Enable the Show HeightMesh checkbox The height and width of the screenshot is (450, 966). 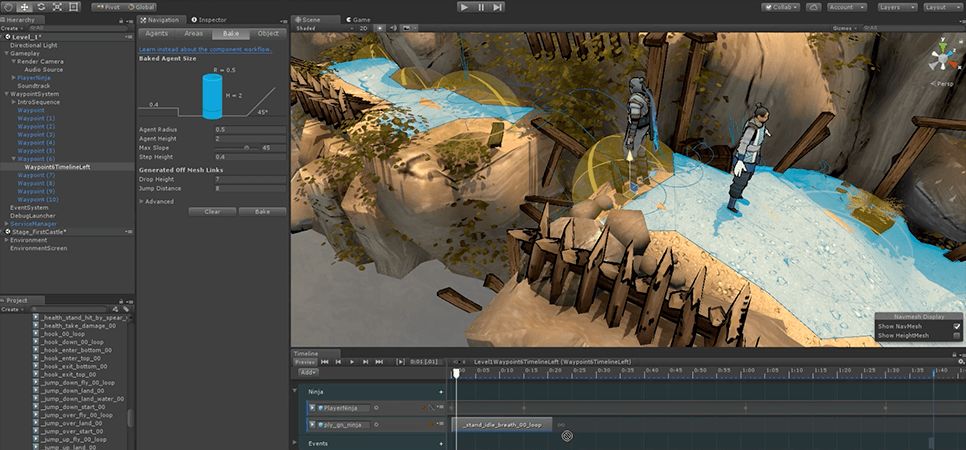(x=957, y=336)
